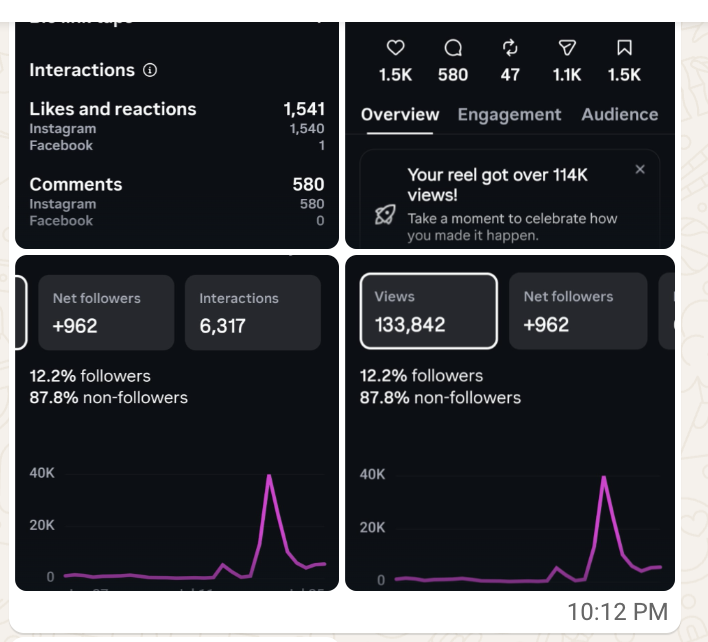The width and height of the screenshot is (708, 642).
Task: Select the Views 133,842 card
Action: click(429, 311)
